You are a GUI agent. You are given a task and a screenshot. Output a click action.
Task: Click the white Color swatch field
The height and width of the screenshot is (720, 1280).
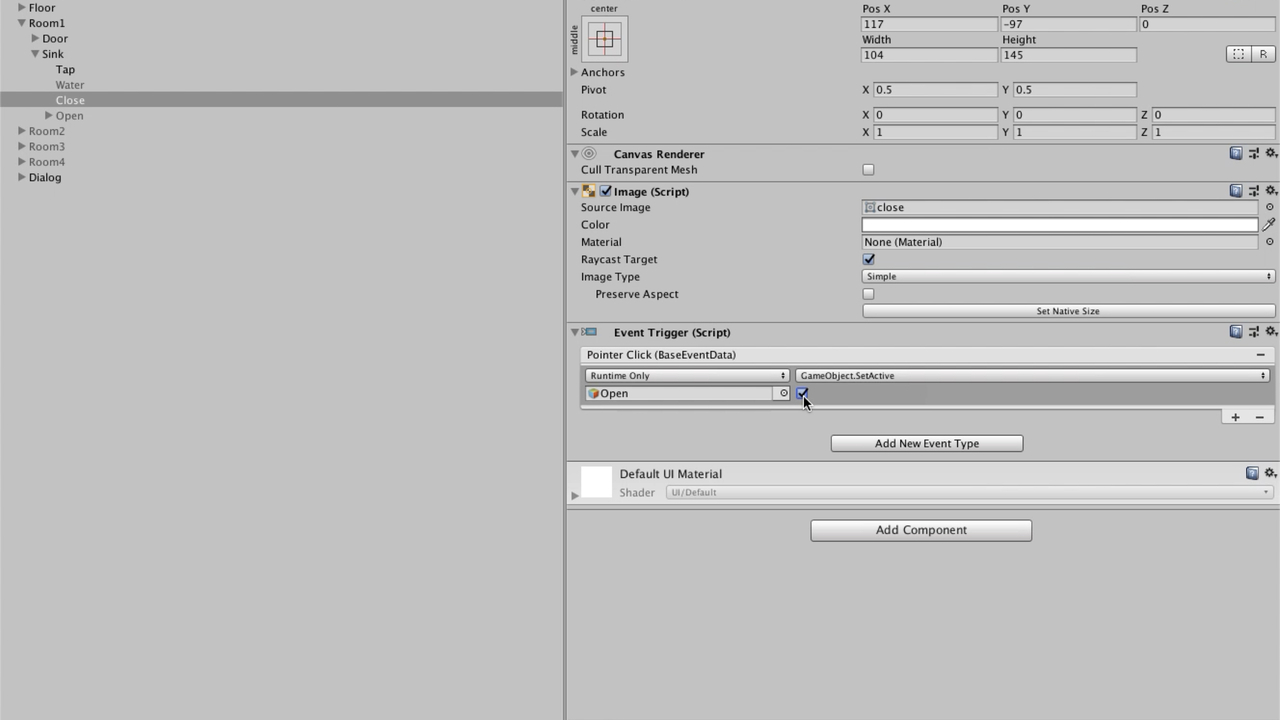(x=1059, y=225)
